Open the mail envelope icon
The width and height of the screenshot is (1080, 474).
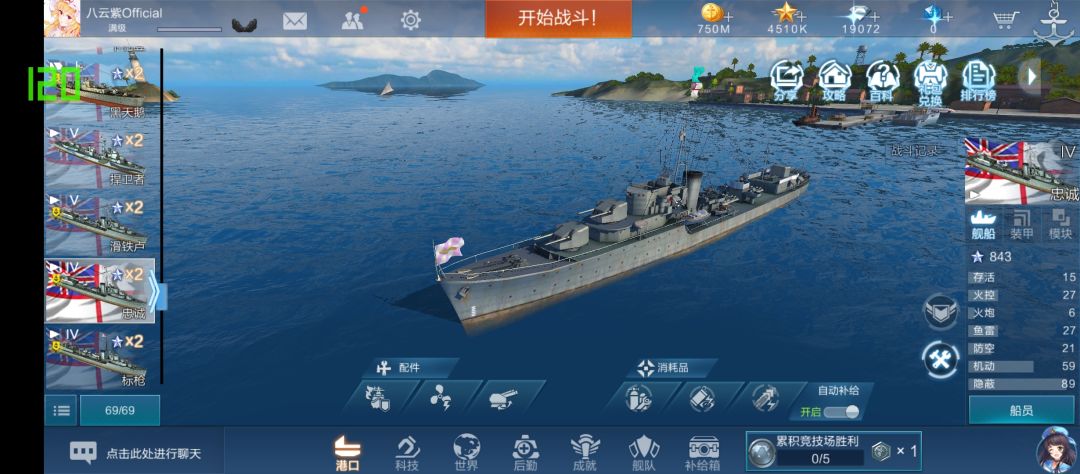295,21
